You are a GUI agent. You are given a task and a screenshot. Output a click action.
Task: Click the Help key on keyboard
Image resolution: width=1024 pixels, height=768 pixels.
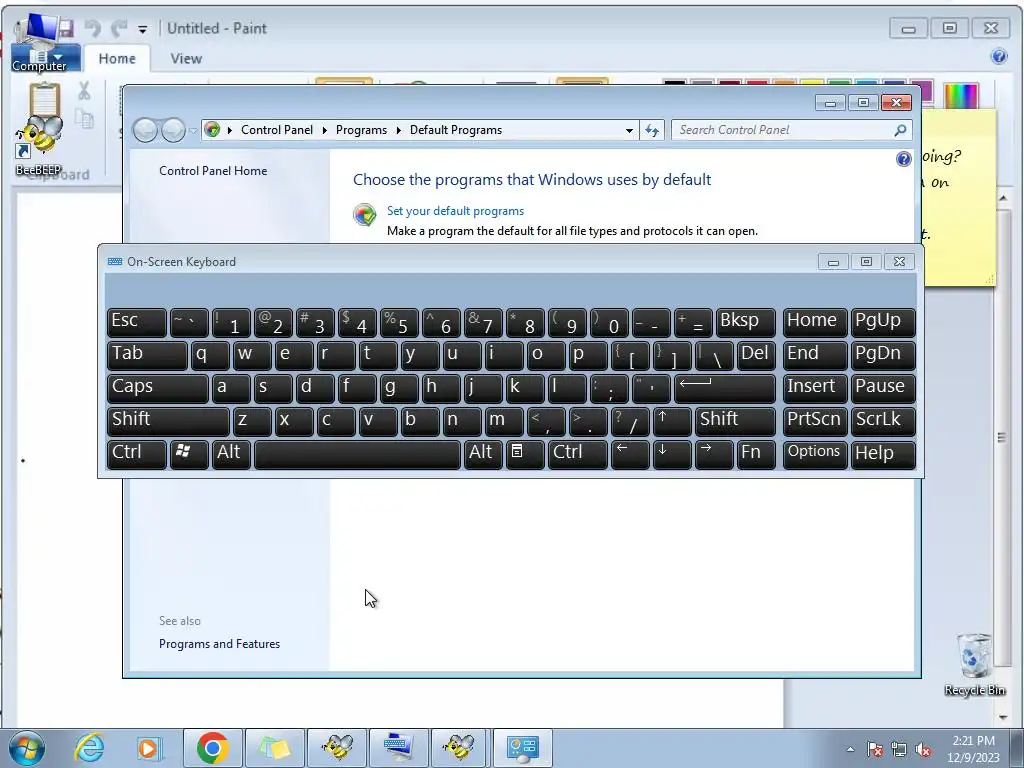click(x=883, y=454)
